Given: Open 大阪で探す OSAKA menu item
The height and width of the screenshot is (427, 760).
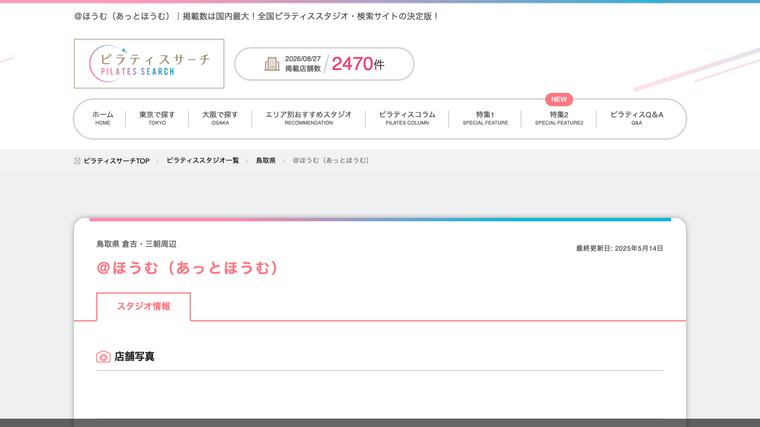Looking at the screenshot, I should (220, 118).
